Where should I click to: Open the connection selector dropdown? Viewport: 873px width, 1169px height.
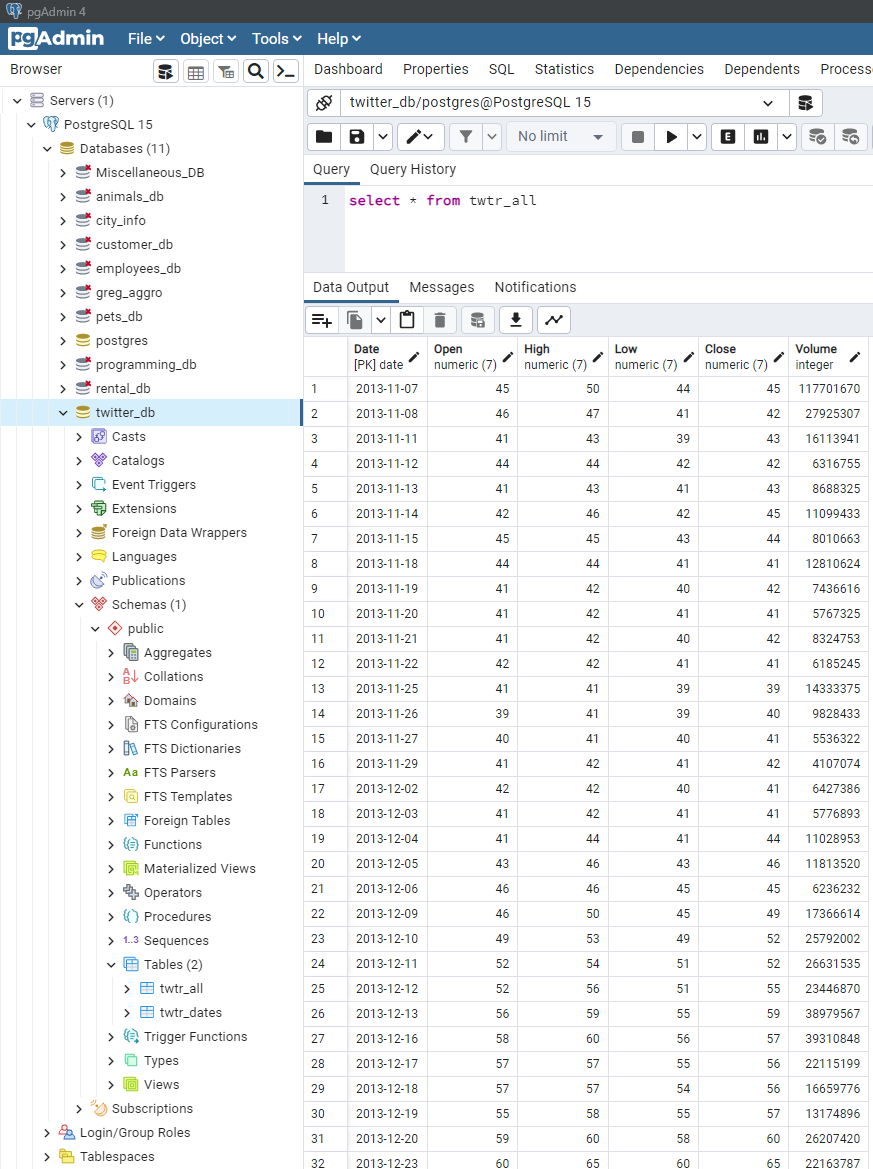pos(767,103)
